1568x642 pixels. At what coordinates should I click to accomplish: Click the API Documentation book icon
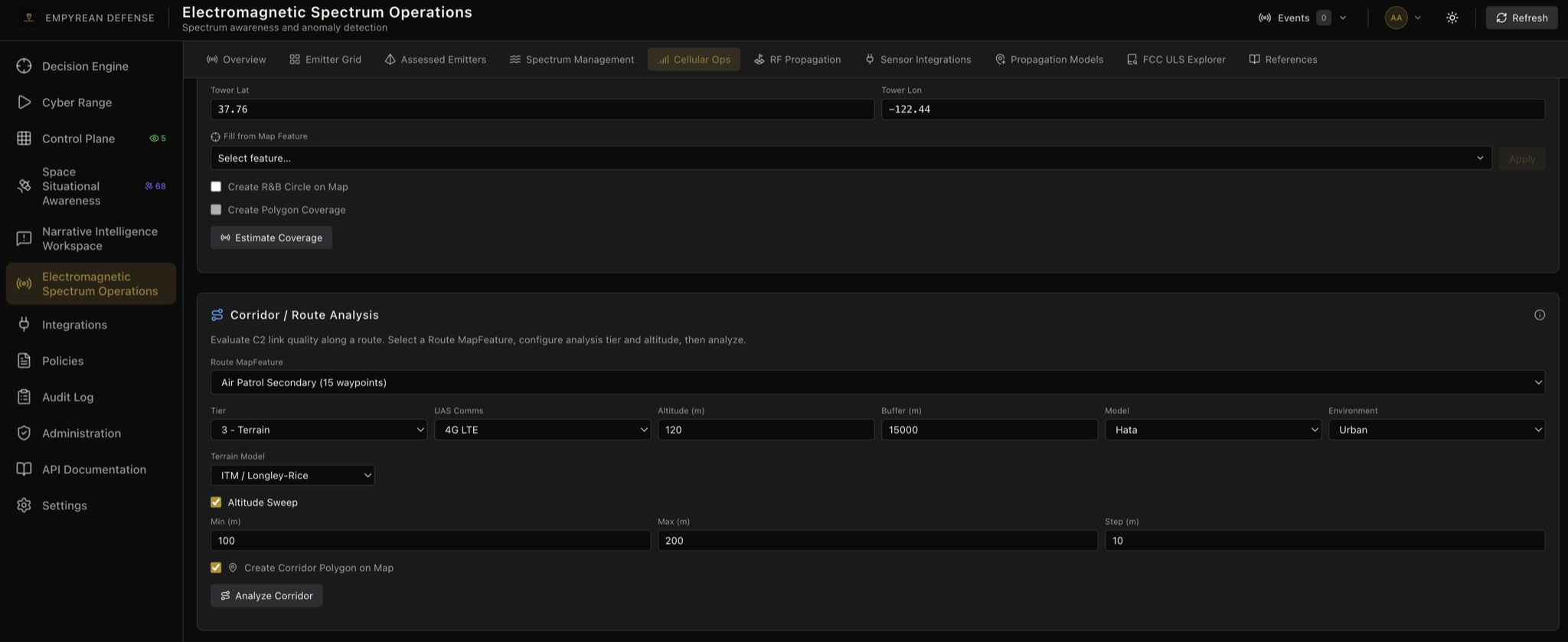(24, 469)
